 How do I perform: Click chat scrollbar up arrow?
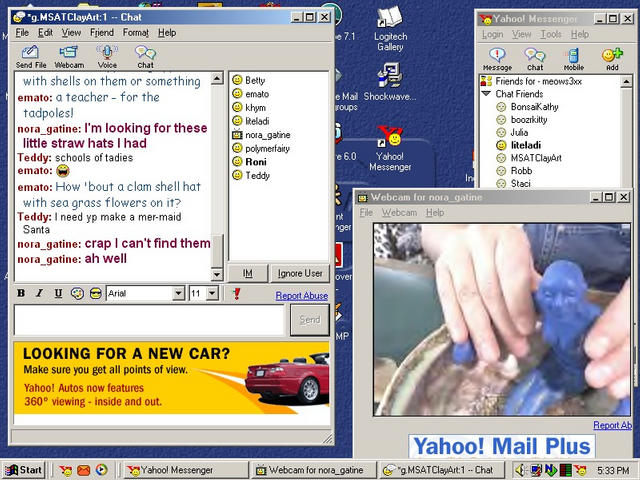(217, 78)
